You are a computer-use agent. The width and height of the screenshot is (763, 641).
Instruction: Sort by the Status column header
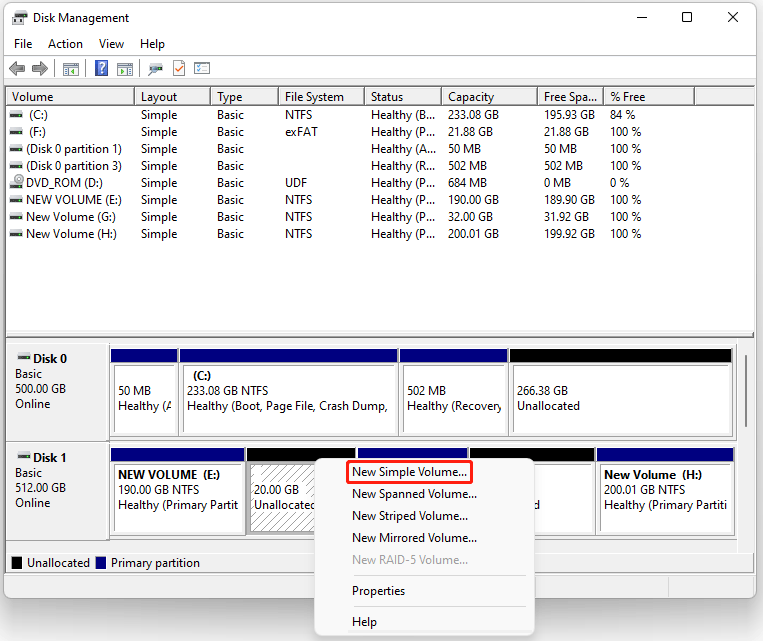(403, 97)
